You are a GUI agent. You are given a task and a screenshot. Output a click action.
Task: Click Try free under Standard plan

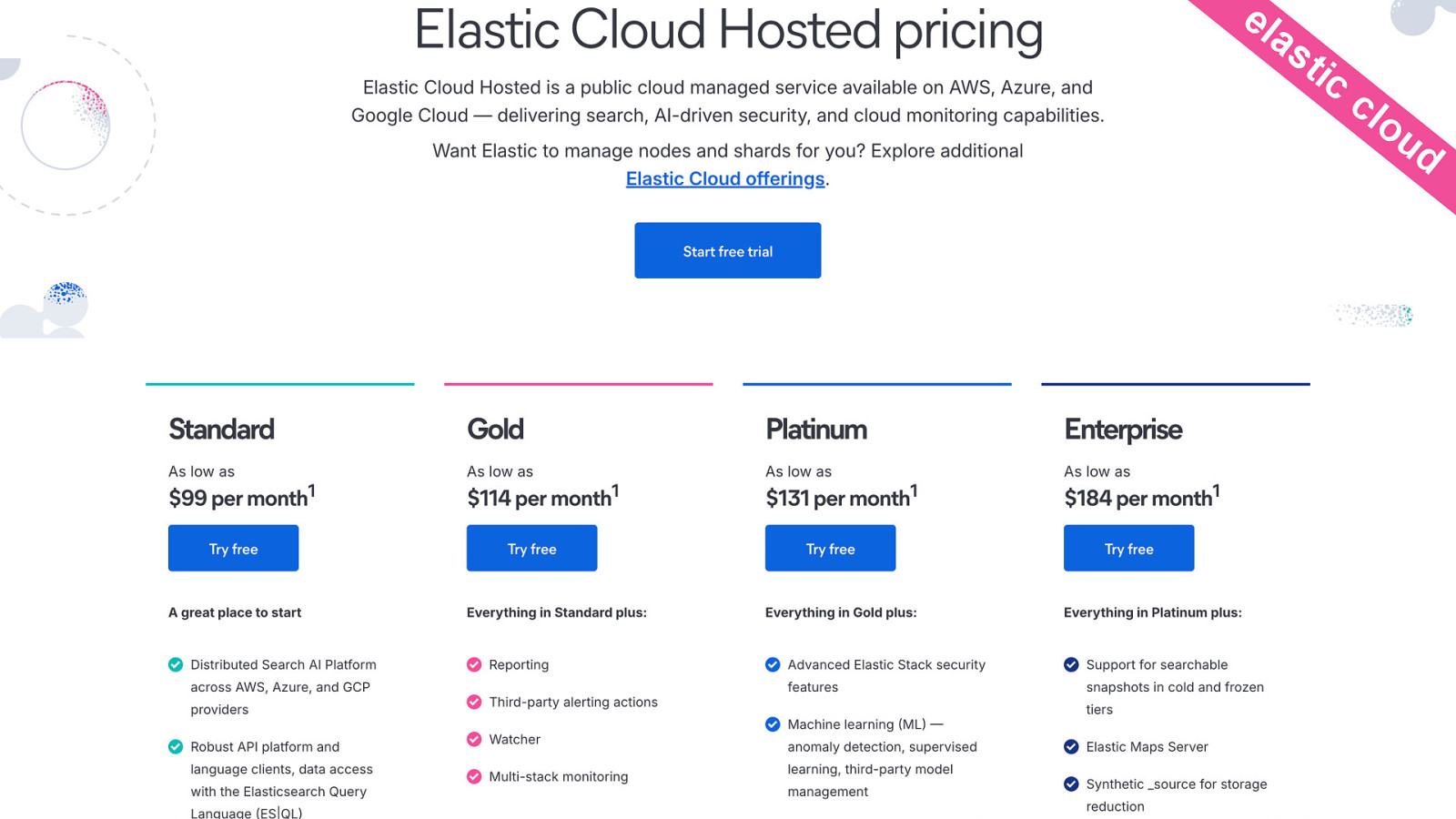233,548
